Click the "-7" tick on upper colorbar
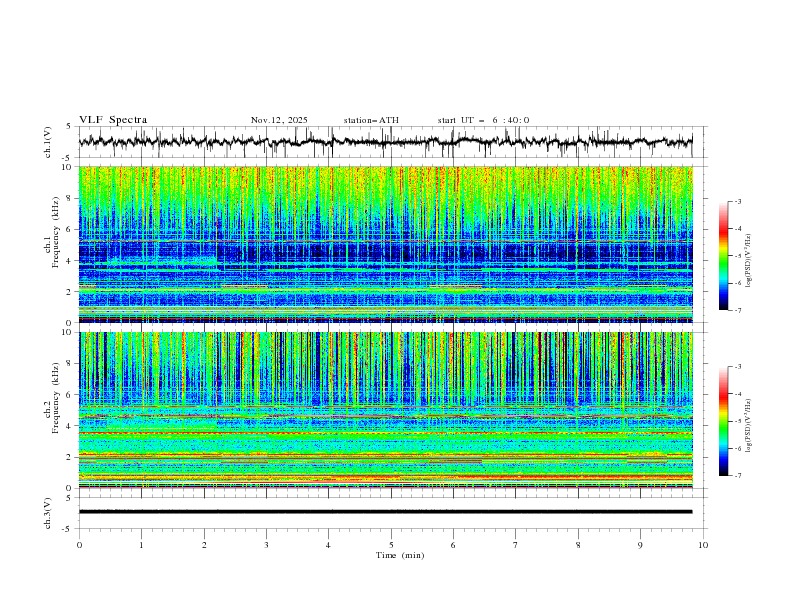Viewport: 792px width, 612px height. pyautogui.click(x=737, y=310)
